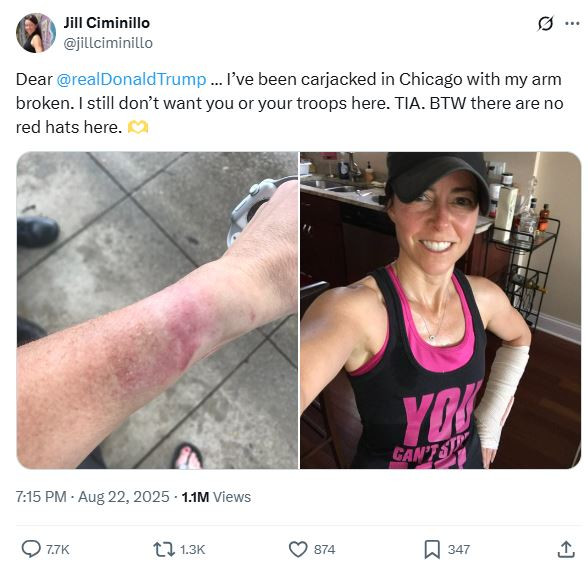This screenshot has width=588, height=569.
Task: Click the 7:15 PM Aug 22, 2025 timestamp
Action: (93, 497)
